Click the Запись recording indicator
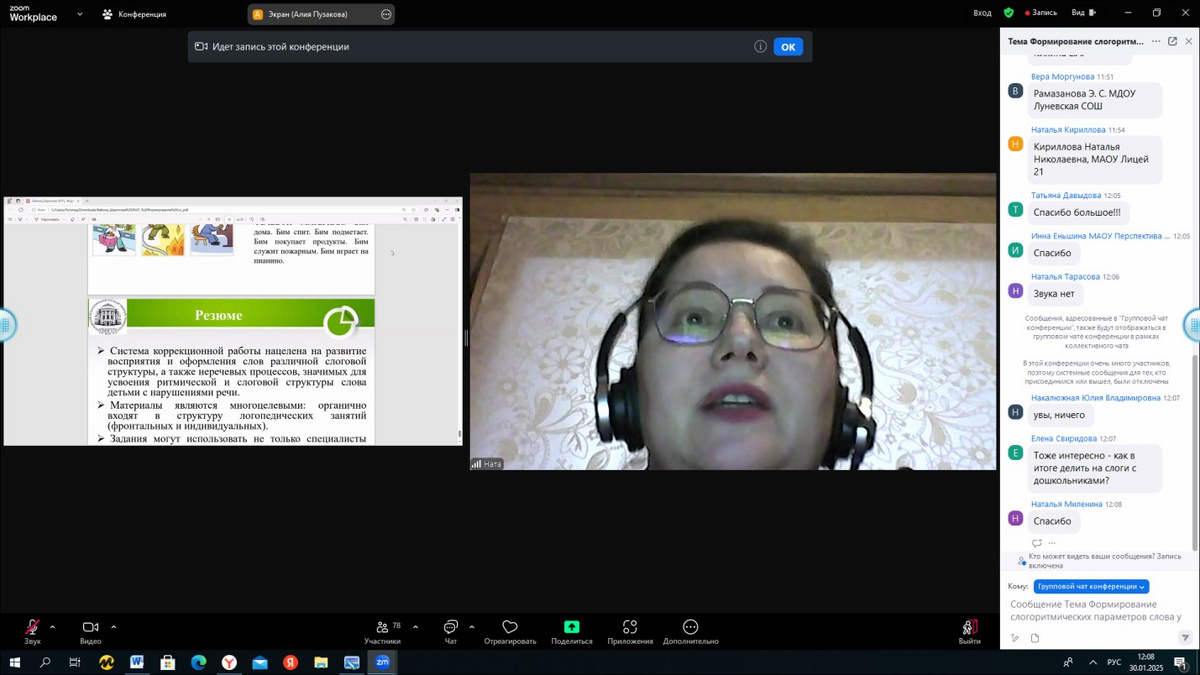The width and height of the screenshot is (1200, 675). pos(1039,13)
